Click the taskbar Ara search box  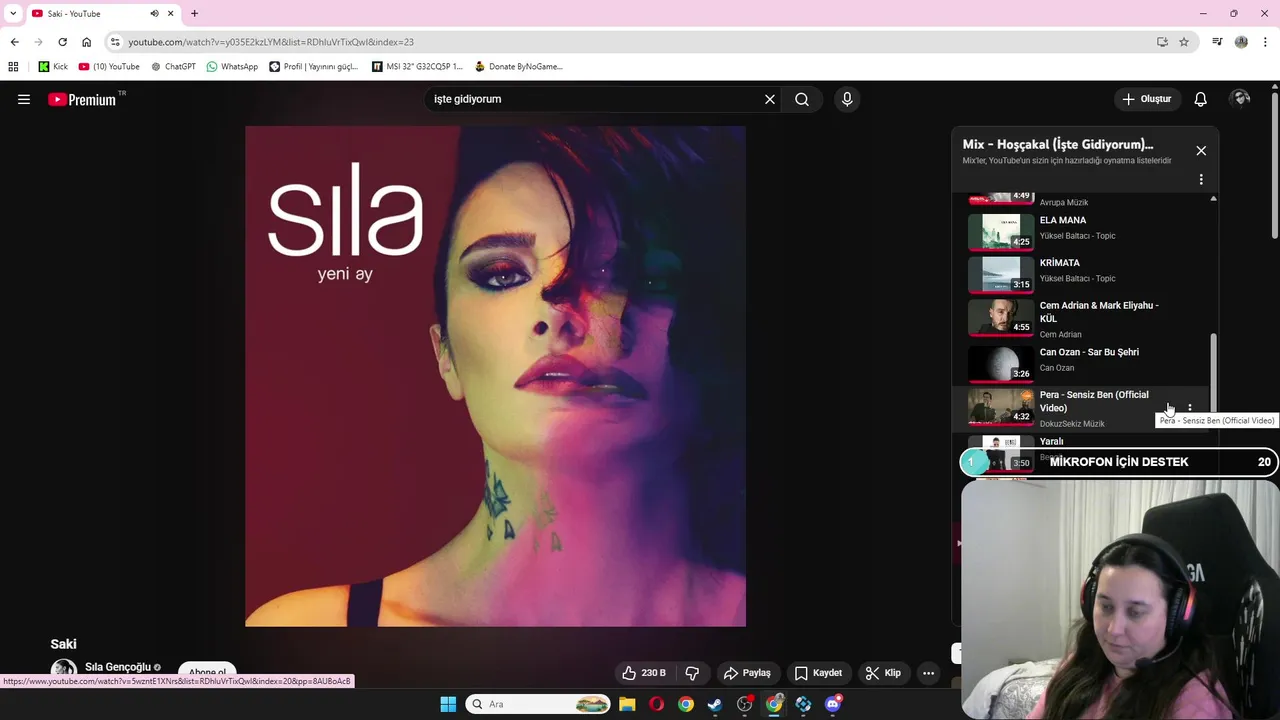(x=538, y=704)
